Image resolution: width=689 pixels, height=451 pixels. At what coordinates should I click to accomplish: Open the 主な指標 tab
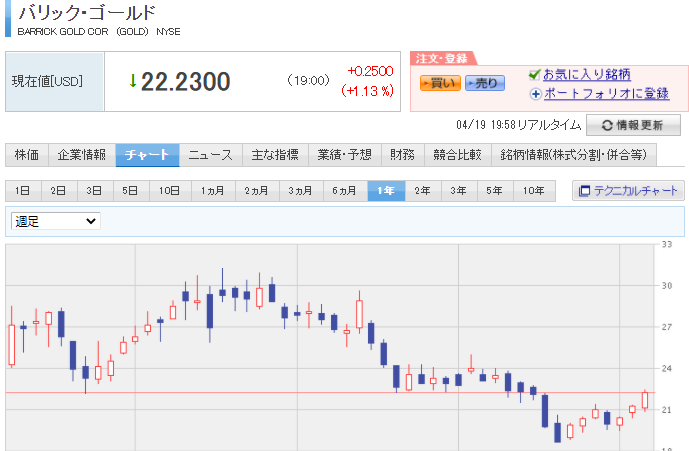tap(275, 155)
